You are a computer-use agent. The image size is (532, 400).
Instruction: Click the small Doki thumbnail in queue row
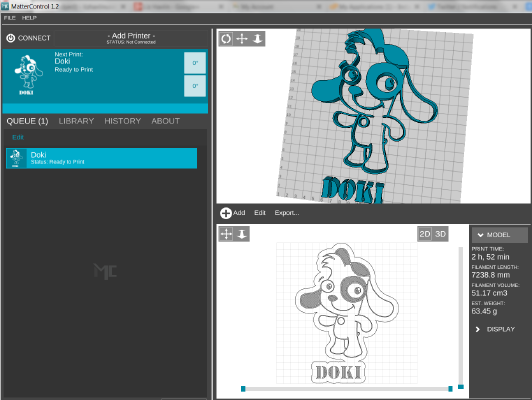pos(15,158)
